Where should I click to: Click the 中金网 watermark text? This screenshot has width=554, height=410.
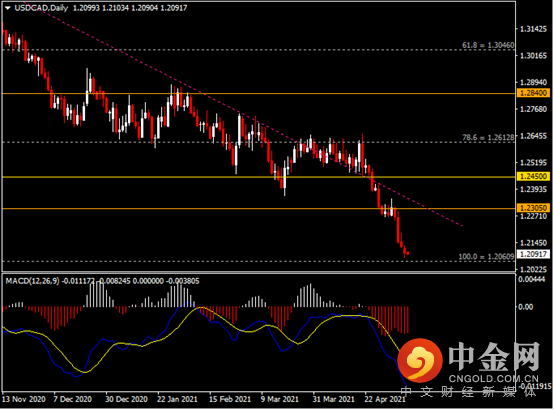[x=494, y=357]
